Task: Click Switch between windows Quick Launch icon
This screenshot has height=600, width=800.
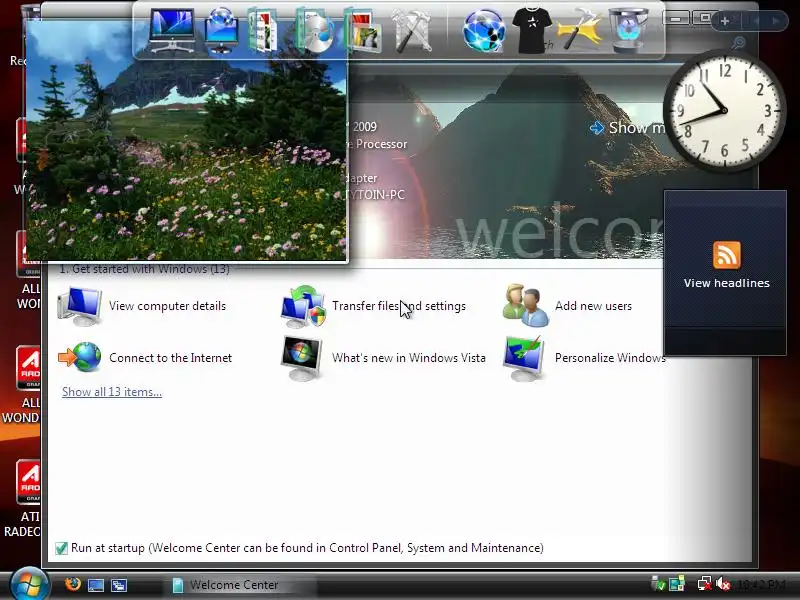Action: (x=119, y=585)
